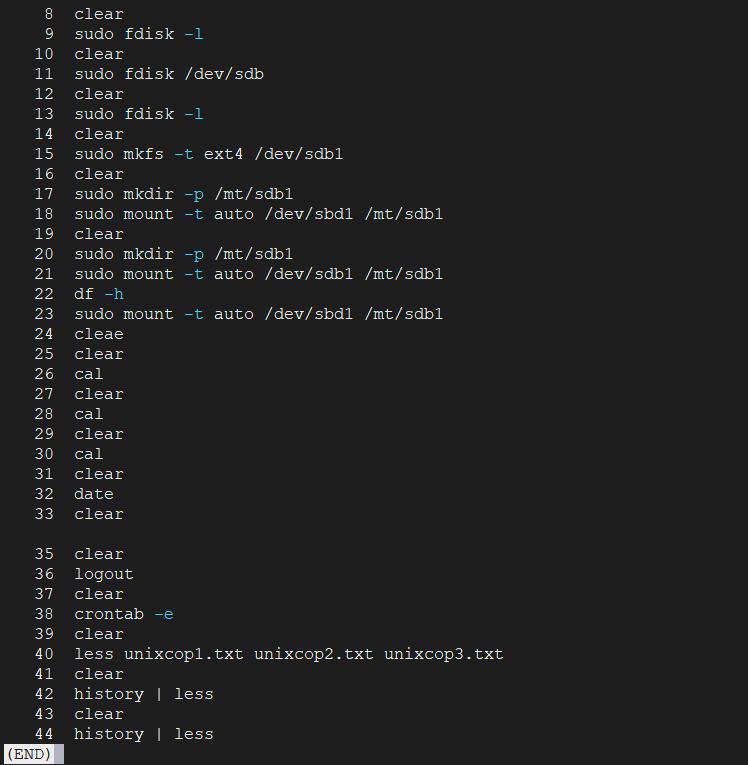Click line 23 mount command with sbd1
Screen dimensions: 748x765
[259, 314]
